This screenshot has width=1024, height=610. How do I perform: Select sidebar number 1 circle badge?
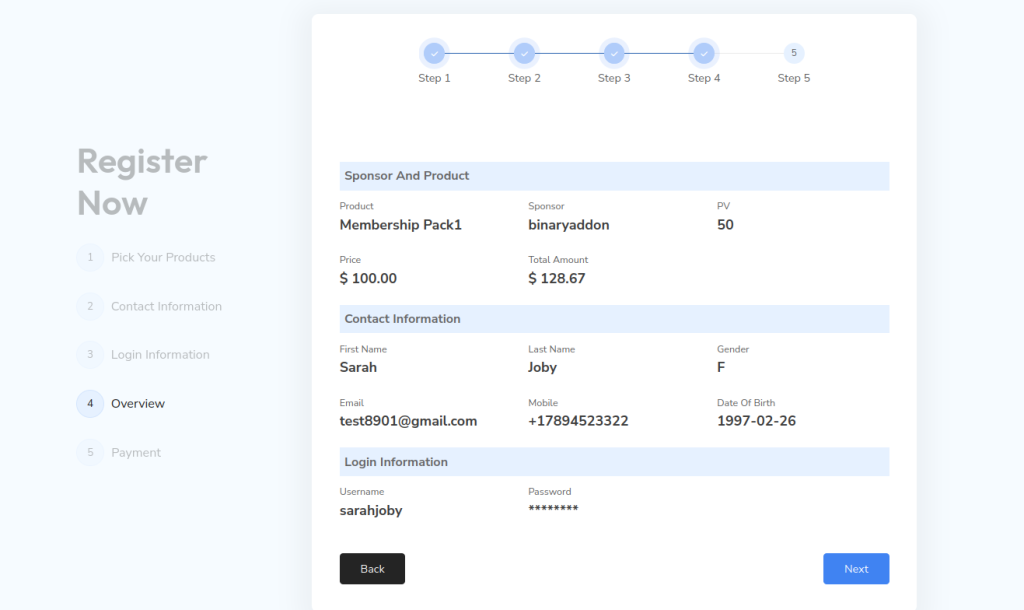(90, 258)
